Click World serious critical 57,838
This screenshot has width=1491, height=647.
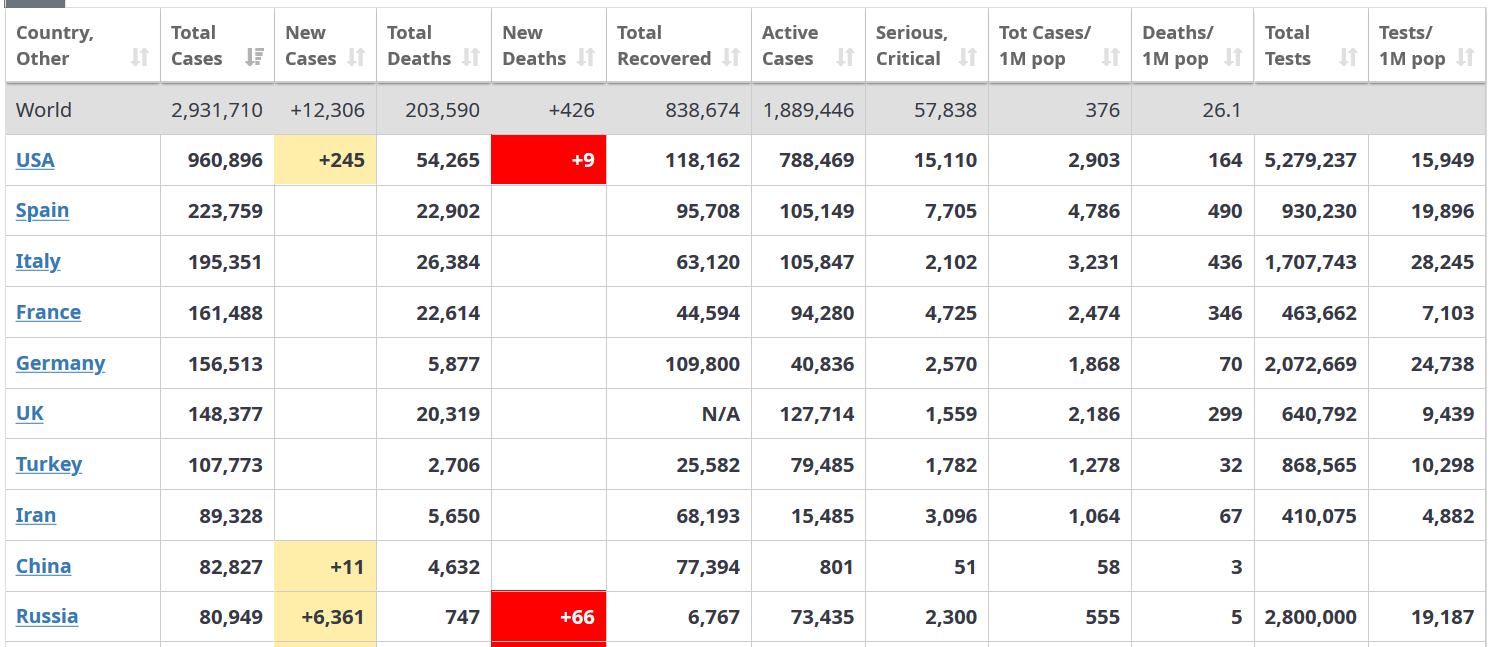945,110
